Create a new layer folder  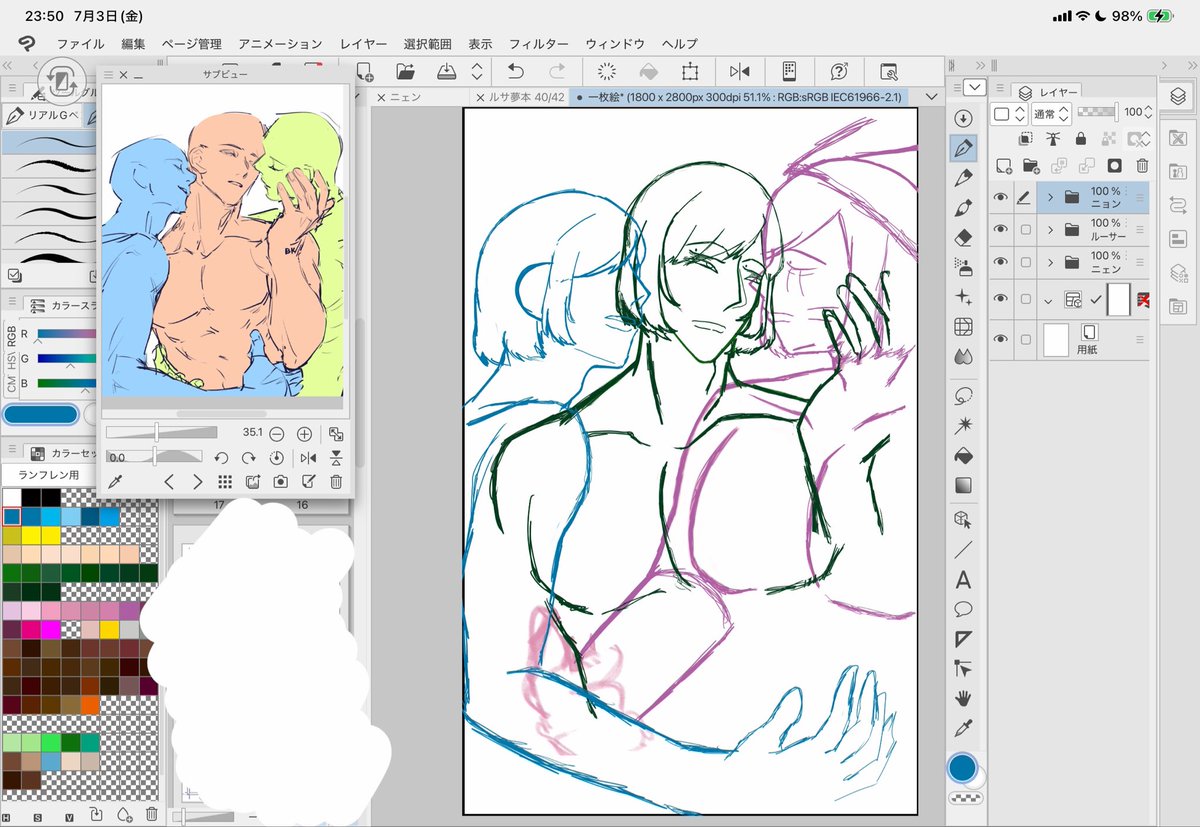tap(1031, 166)
